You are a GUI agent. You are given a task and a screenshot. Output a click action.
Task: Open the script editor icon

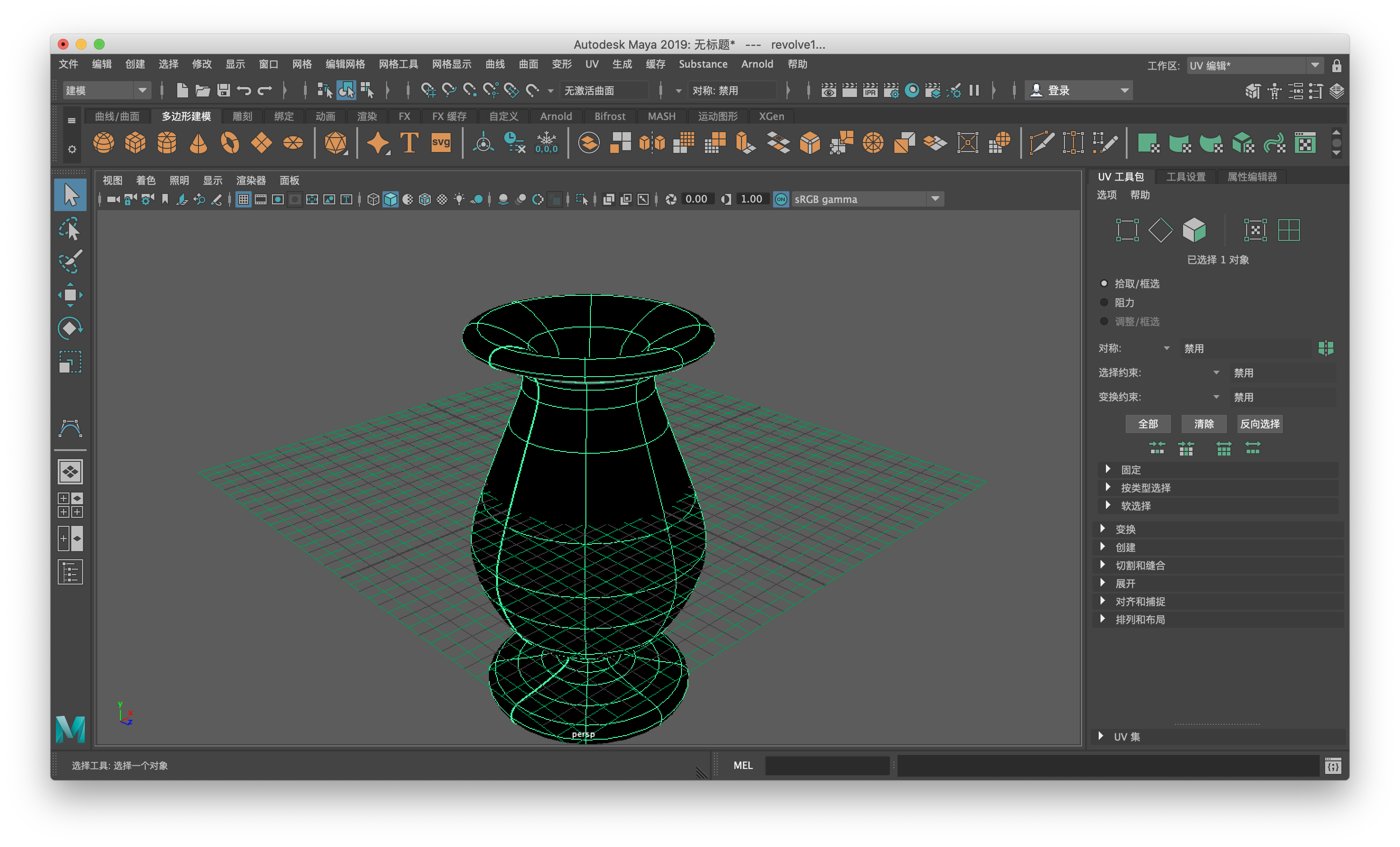tap(1333, 766)
